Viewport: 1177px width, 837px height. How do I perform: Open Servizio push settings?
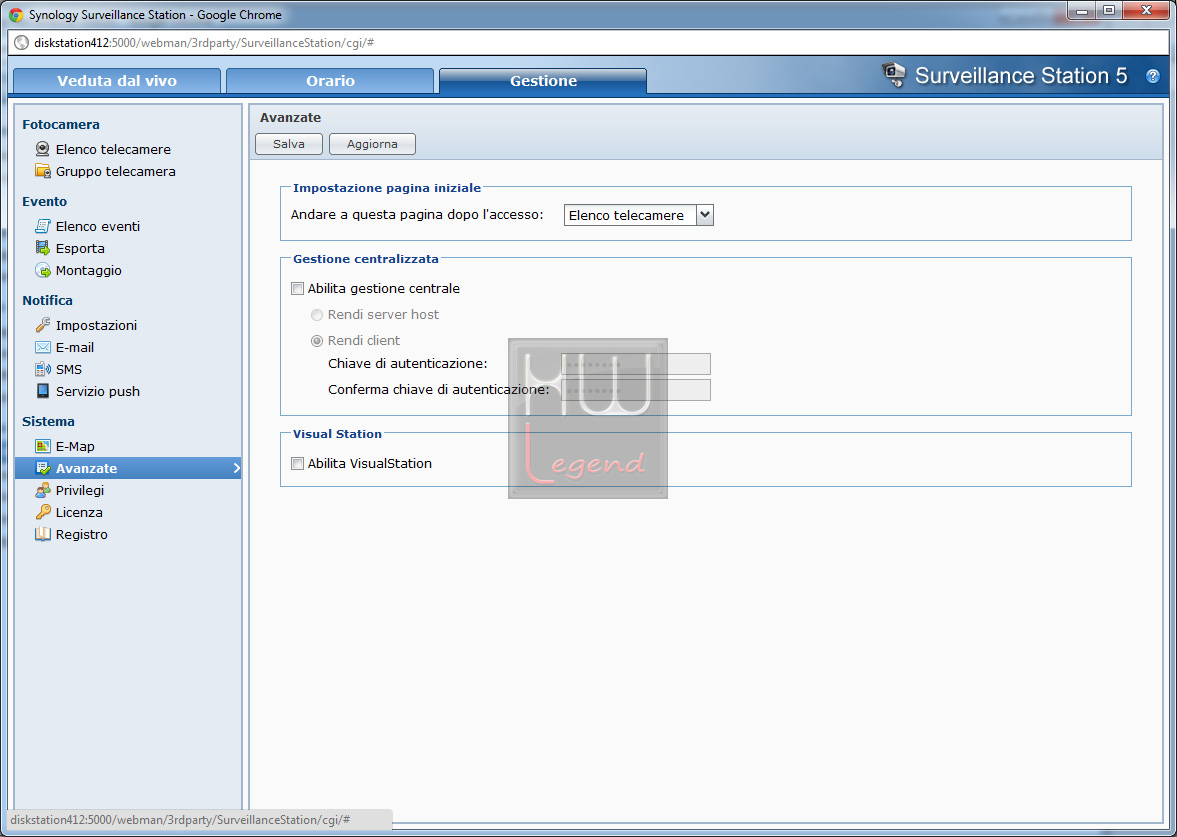tap(98, 391)
